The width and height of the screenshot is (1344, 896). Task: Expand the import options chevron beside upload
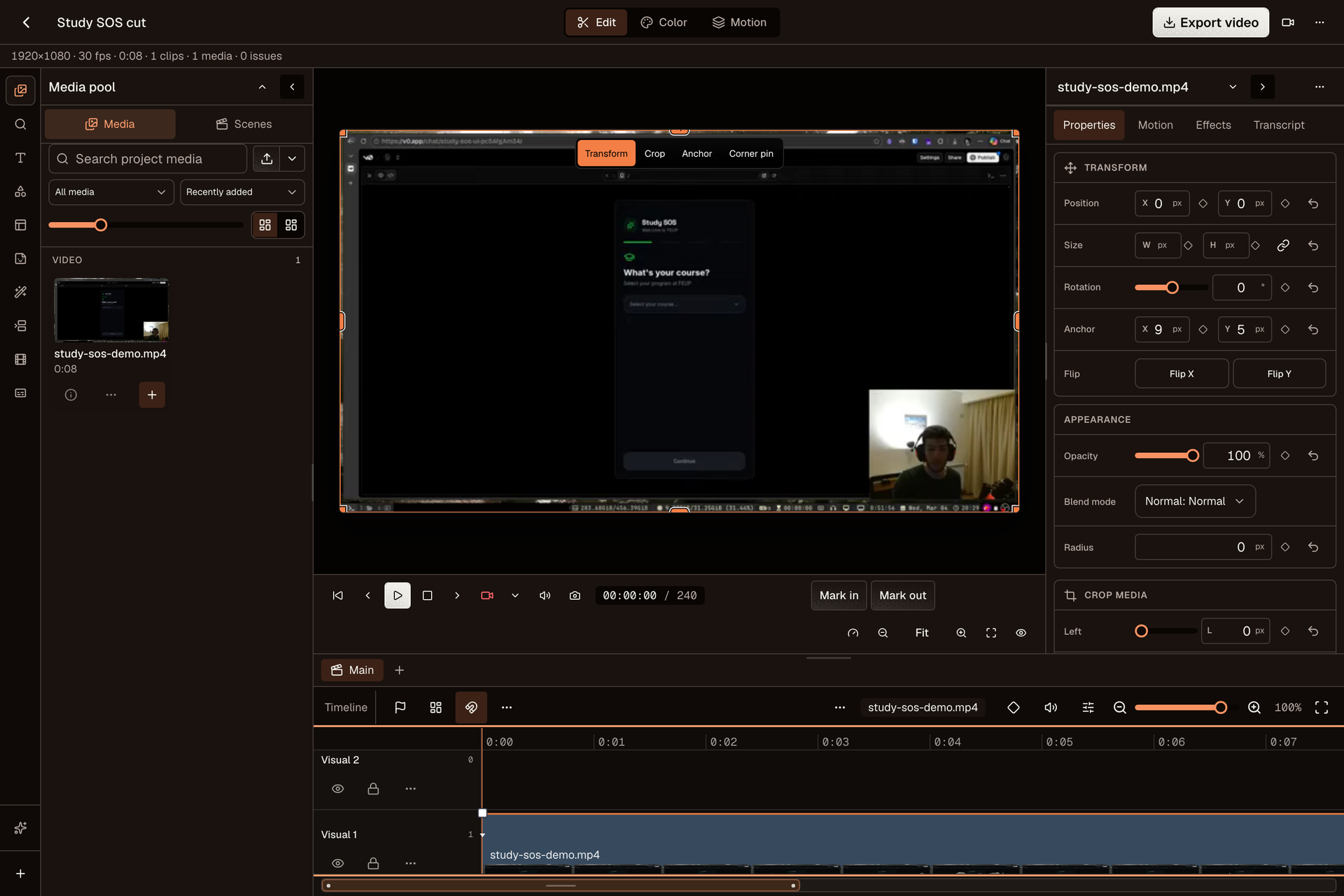pyautogui.click(x=292, y=159)
